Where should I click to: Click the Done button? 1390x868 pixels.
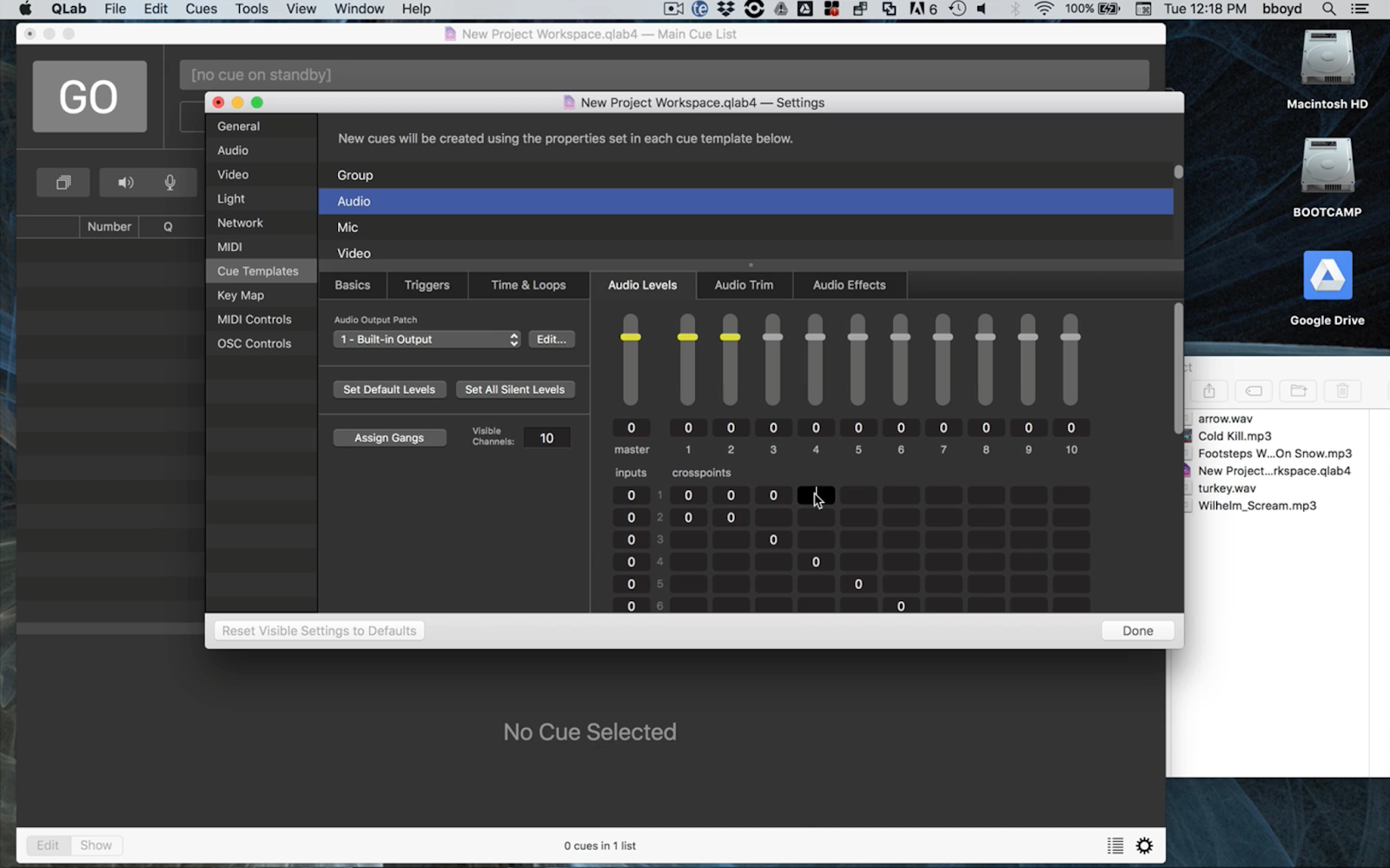1138,631
